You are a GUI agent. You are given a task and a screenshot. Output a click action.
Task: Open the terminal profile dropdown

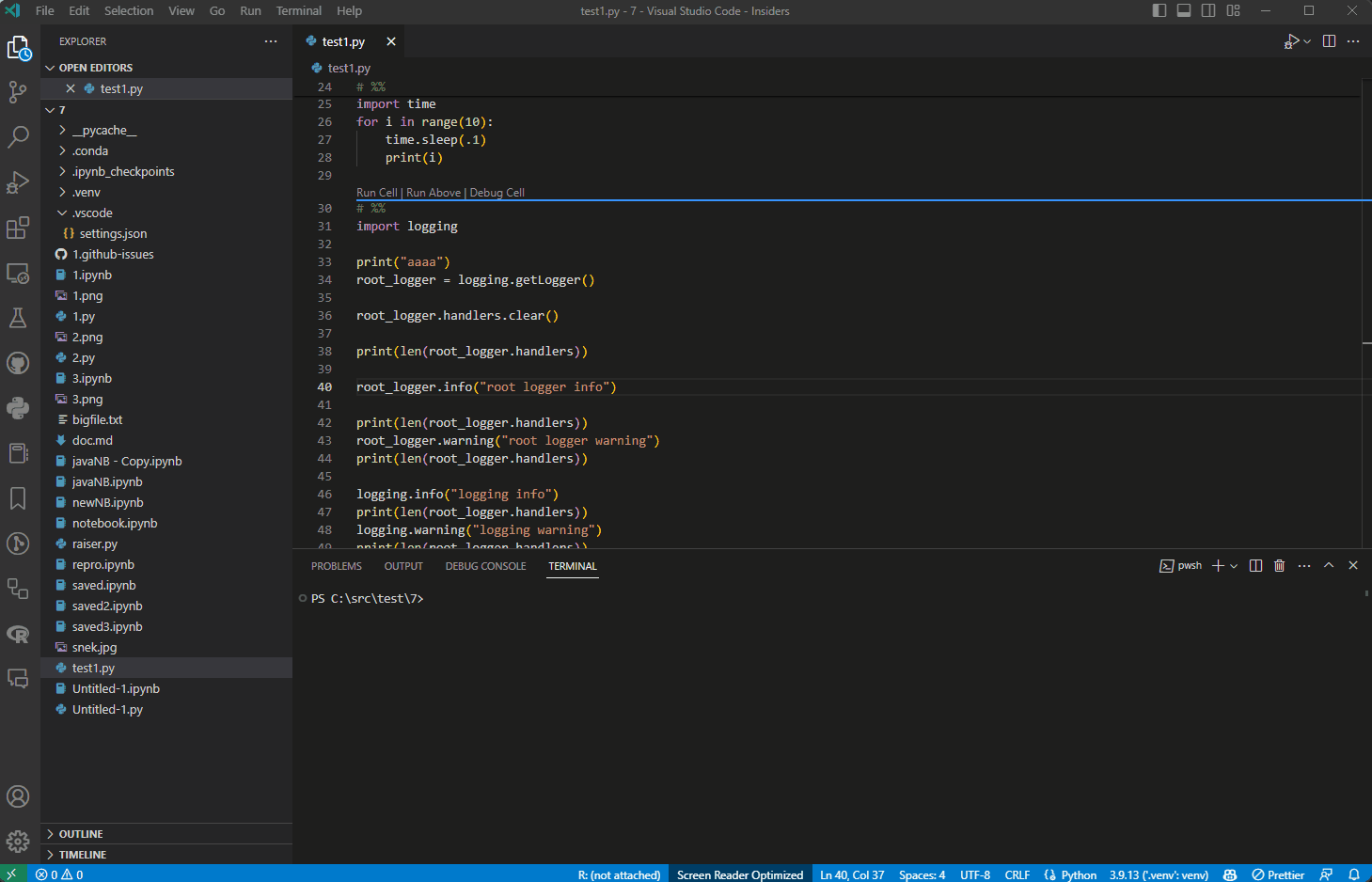click(1236, 565)
